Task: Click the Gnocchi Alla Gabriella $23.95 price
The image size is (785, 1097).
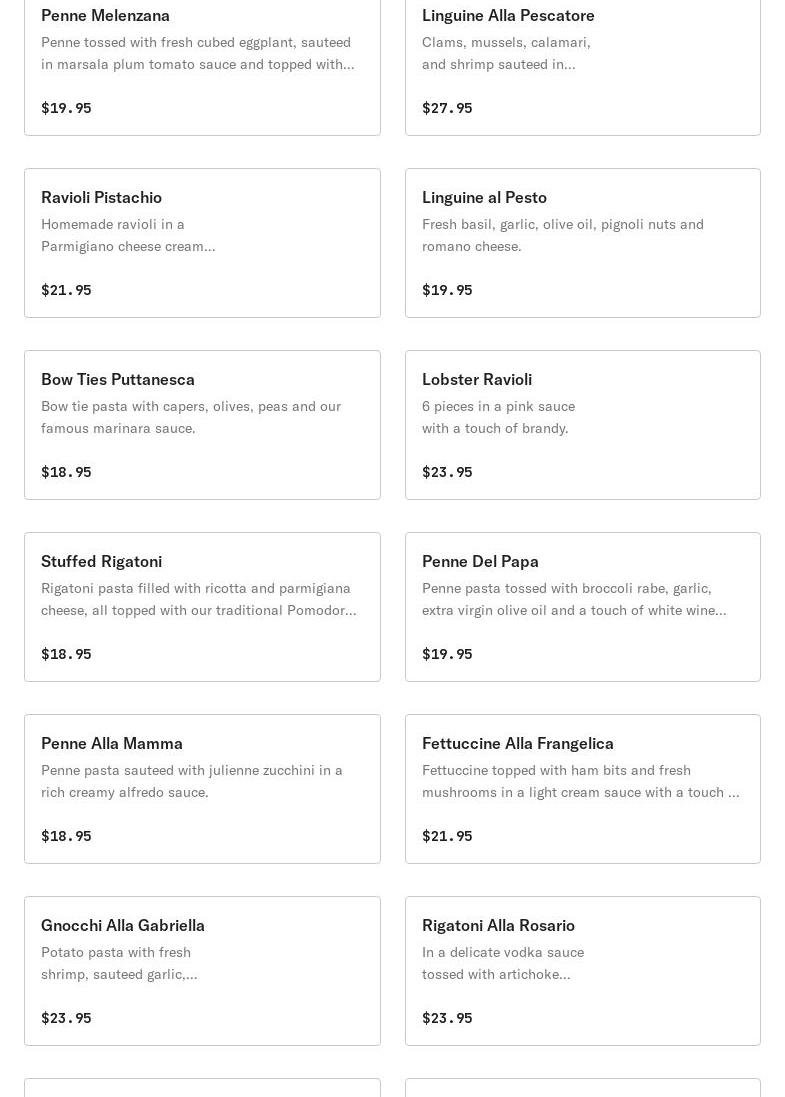Action: (x=66, y=1018)
